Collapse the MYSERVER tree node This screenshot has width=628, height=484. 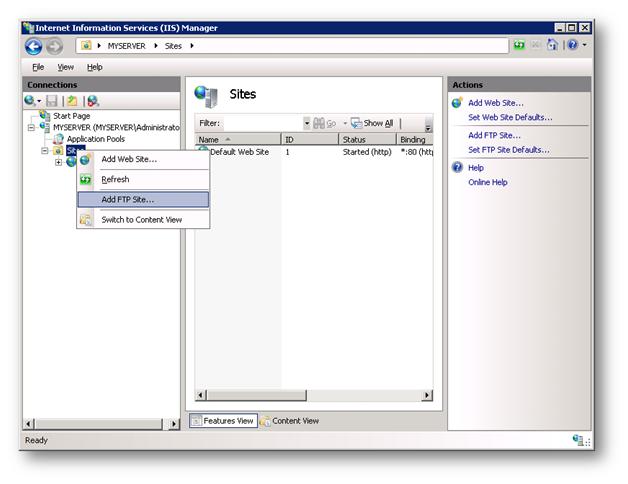click(31, 127)
